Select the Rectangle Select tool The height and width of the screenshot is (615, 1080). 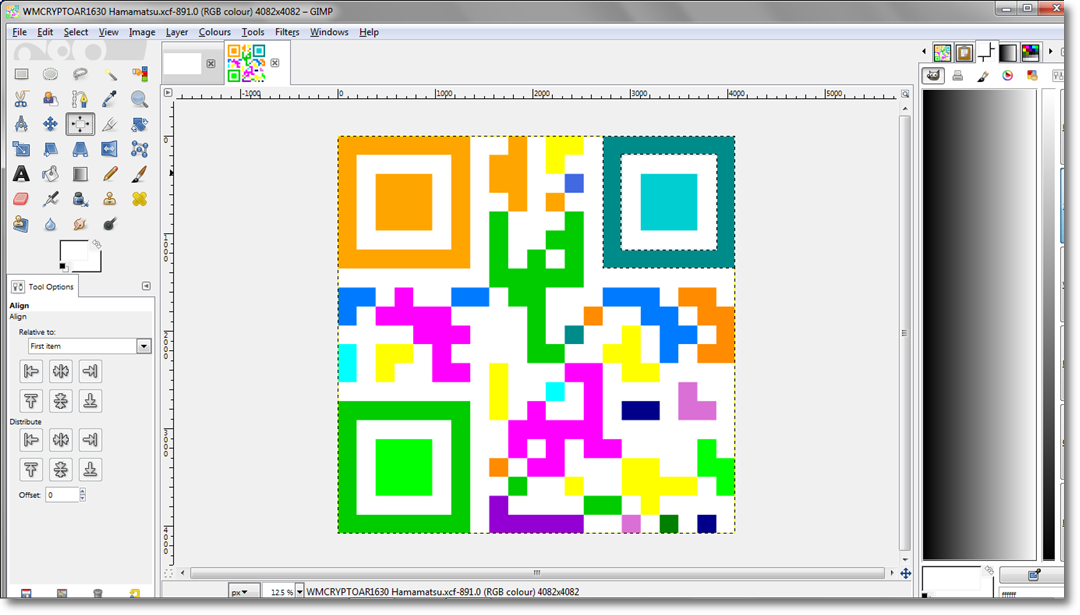tap(21, 74)
